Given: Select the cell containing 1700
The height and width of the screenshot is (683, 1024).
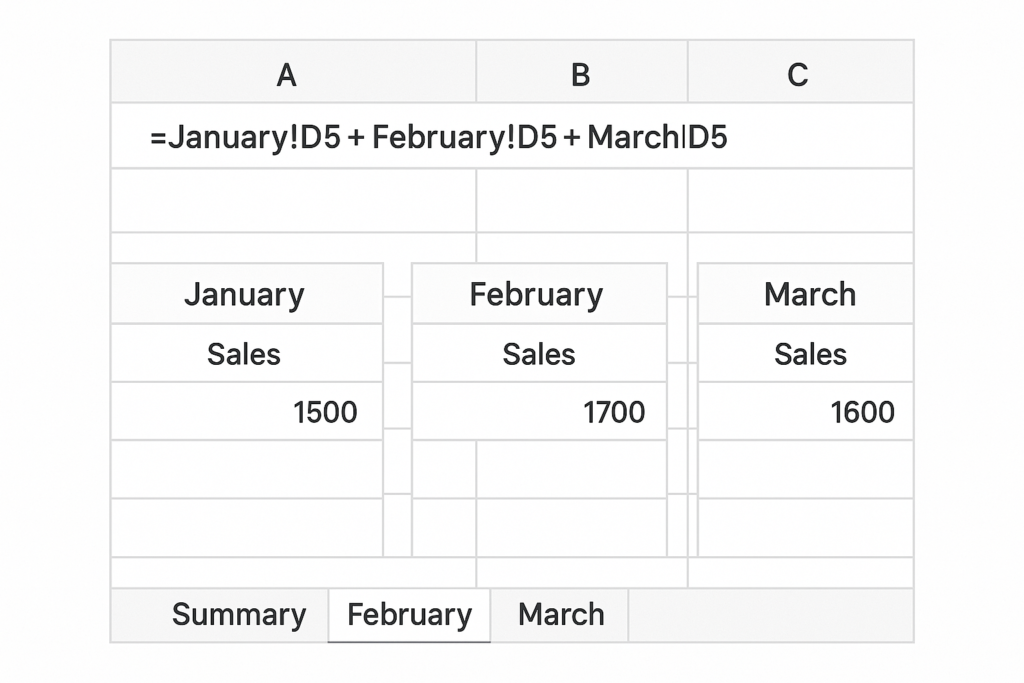Looking at the screenshot, I should (x=537, y=411).
